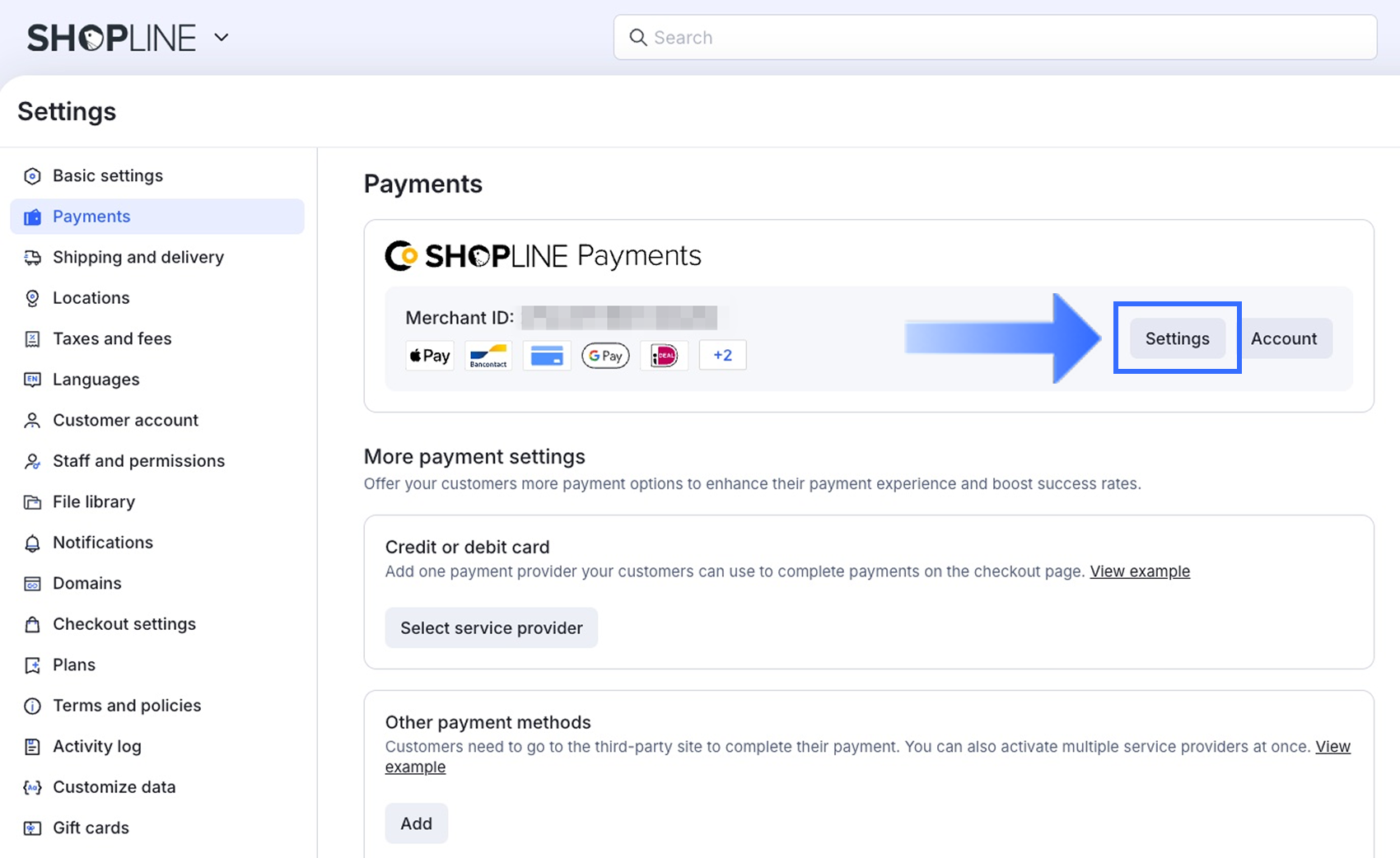Click the iDEAL payment icon
The width and height of the screenshot is (1400, 858).
tap(664, 356)
